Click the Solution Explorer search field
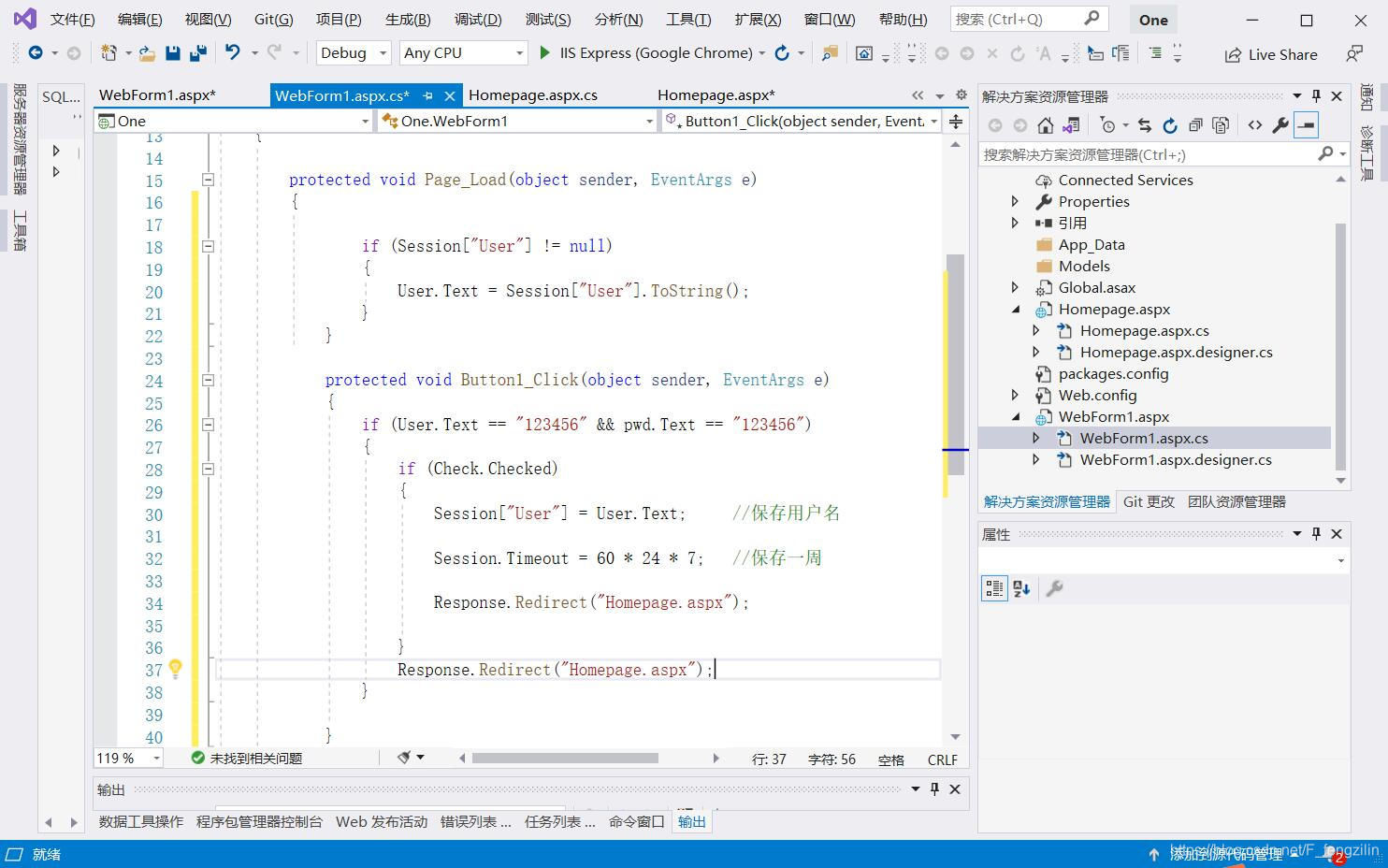 [1146, 154]
